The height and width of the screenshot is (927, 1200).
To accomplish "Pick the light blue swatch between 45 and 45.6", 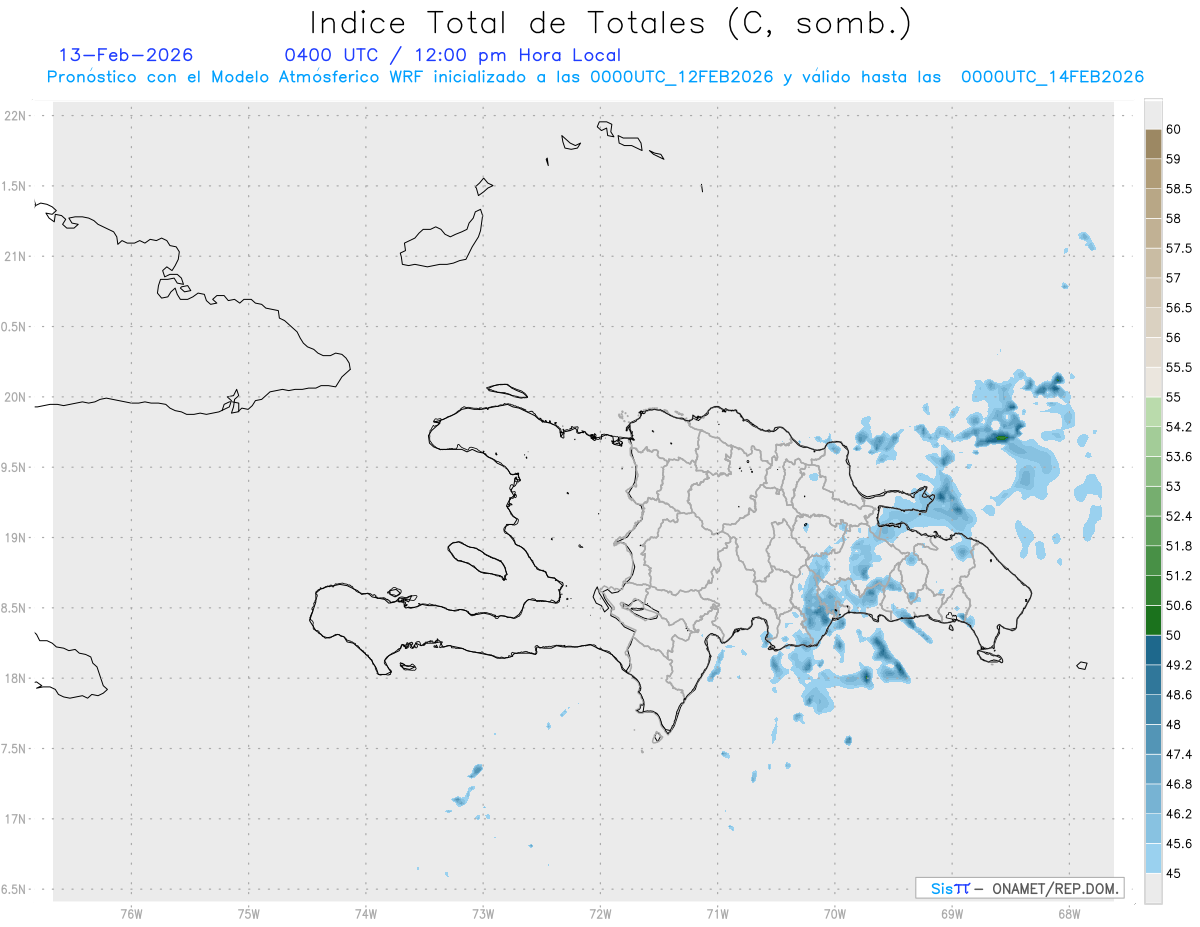I will point(1153,858).
